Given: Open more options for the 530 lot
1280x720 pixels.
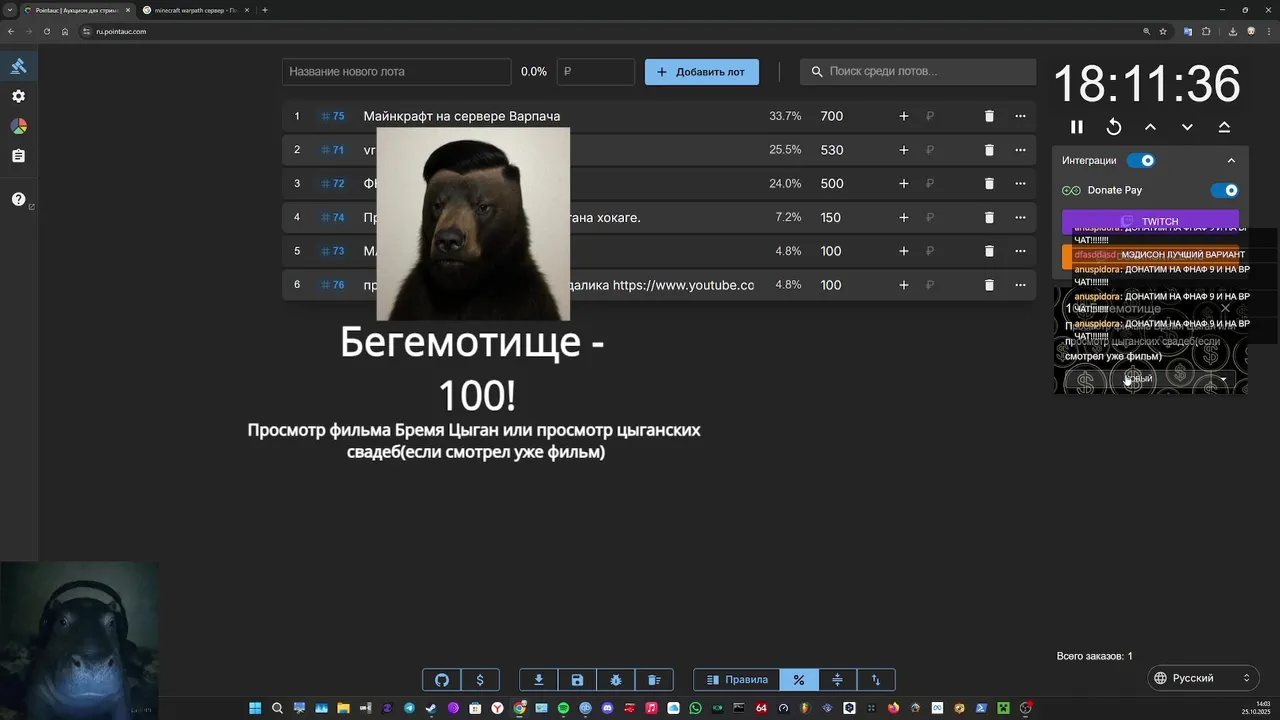Looking at the screenshot, I should [x=1020, y=150].
